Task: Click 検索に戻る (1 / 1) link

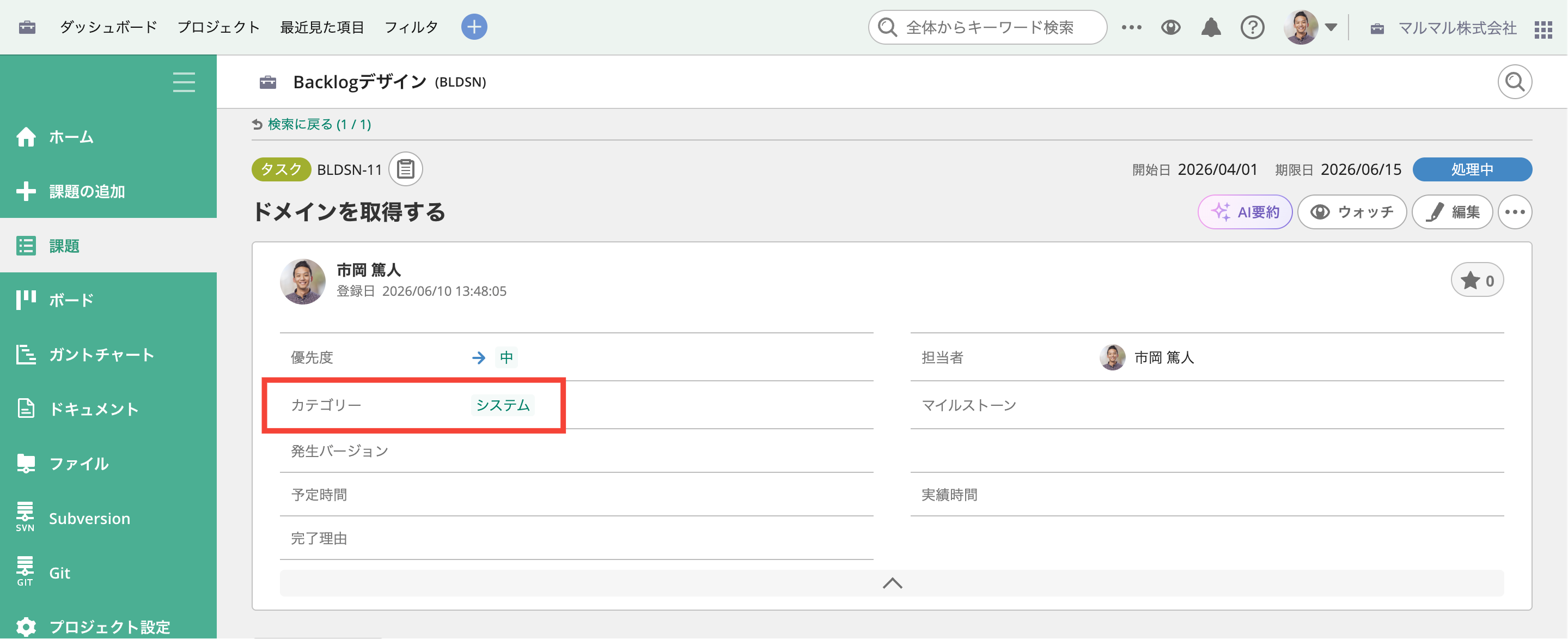Action: 319,124
